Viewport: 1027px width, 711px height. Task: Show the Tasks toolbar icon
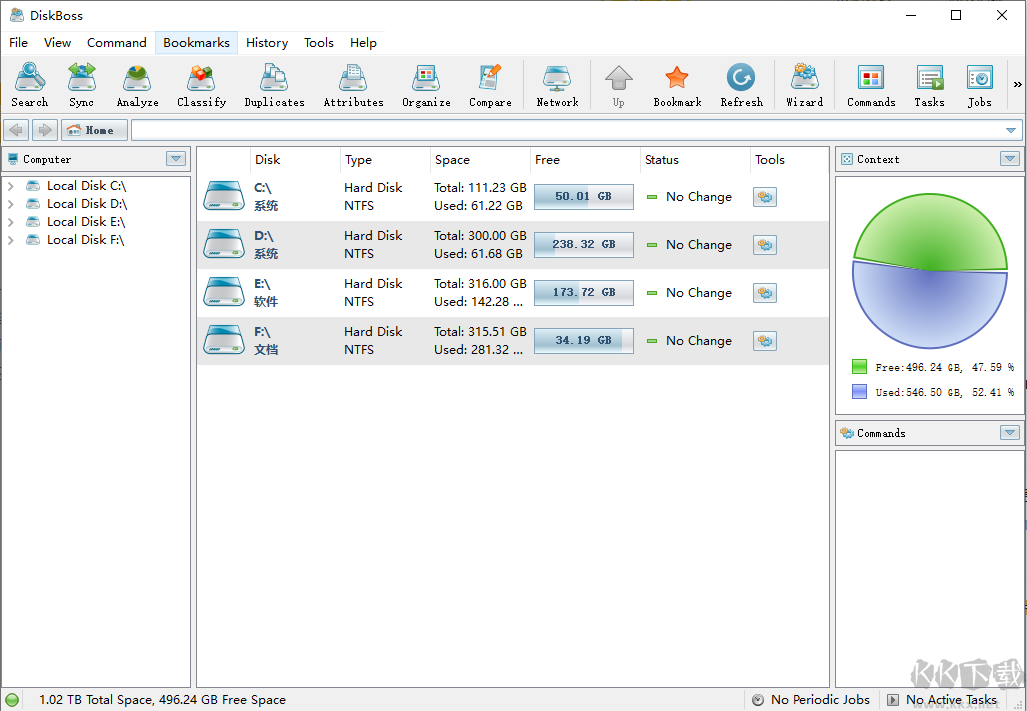(929, 85)
